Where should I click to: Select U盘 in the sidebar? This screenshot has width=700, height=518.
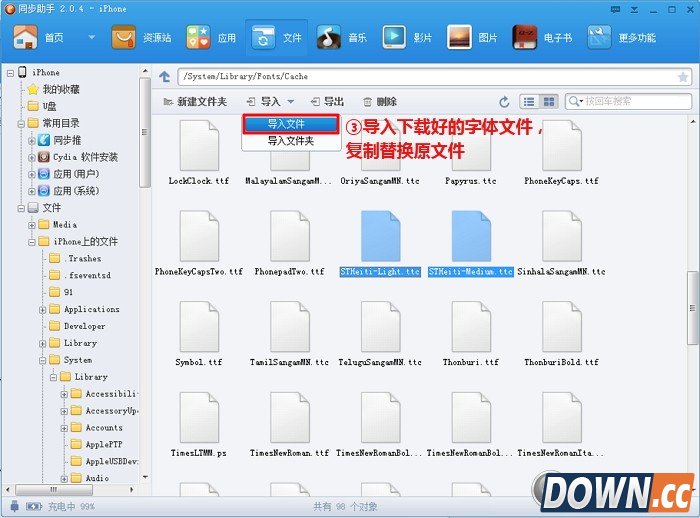tap(50, 106)
